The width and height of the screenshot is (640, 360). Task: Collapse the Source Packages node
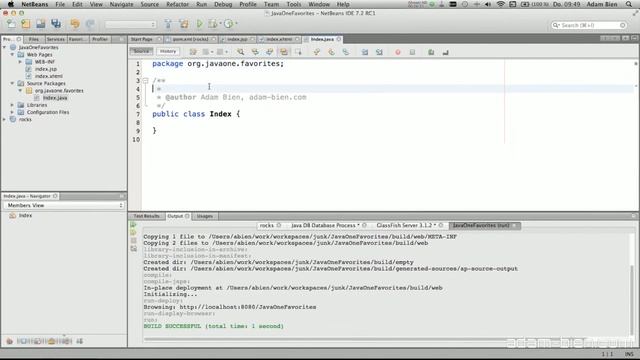(12, 83)
